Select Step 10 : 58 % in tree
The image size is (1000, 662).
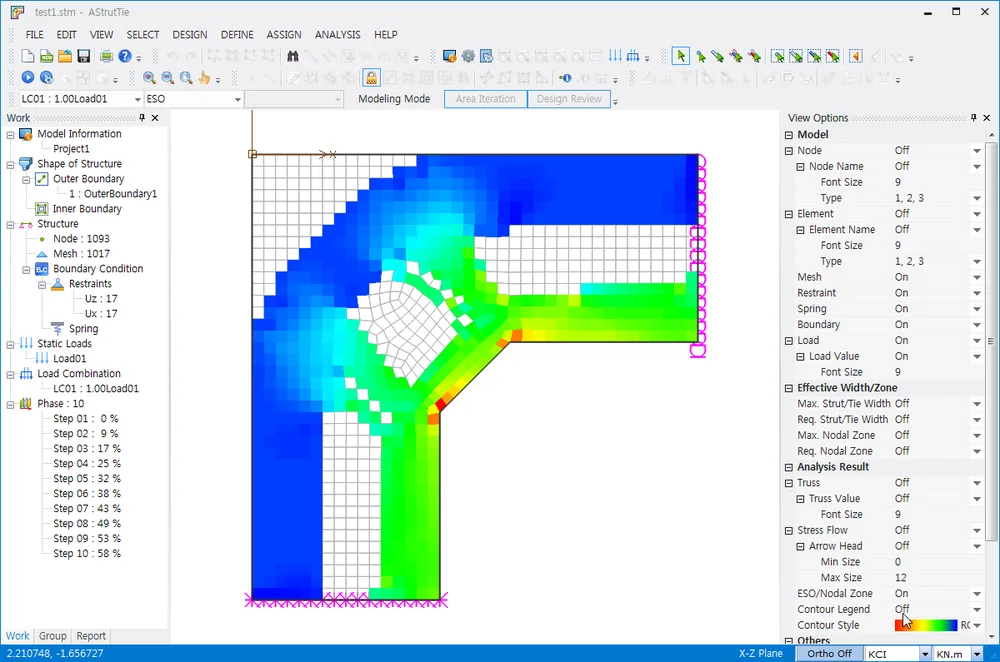(x=87, y=554)
